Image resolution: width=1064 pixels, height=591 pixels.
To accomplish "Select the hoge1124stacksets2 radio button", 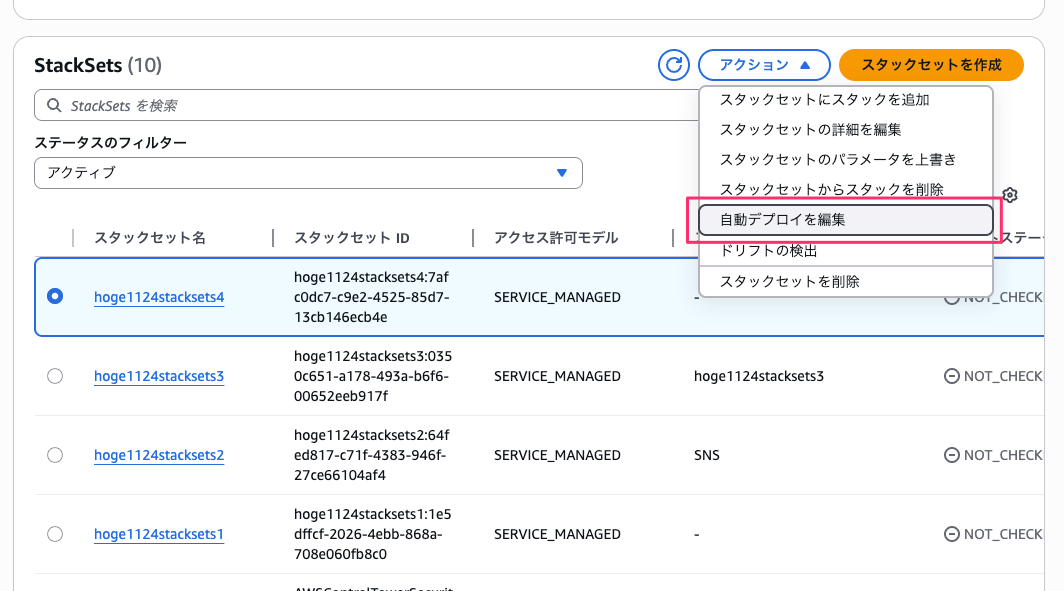I will 55,455.
